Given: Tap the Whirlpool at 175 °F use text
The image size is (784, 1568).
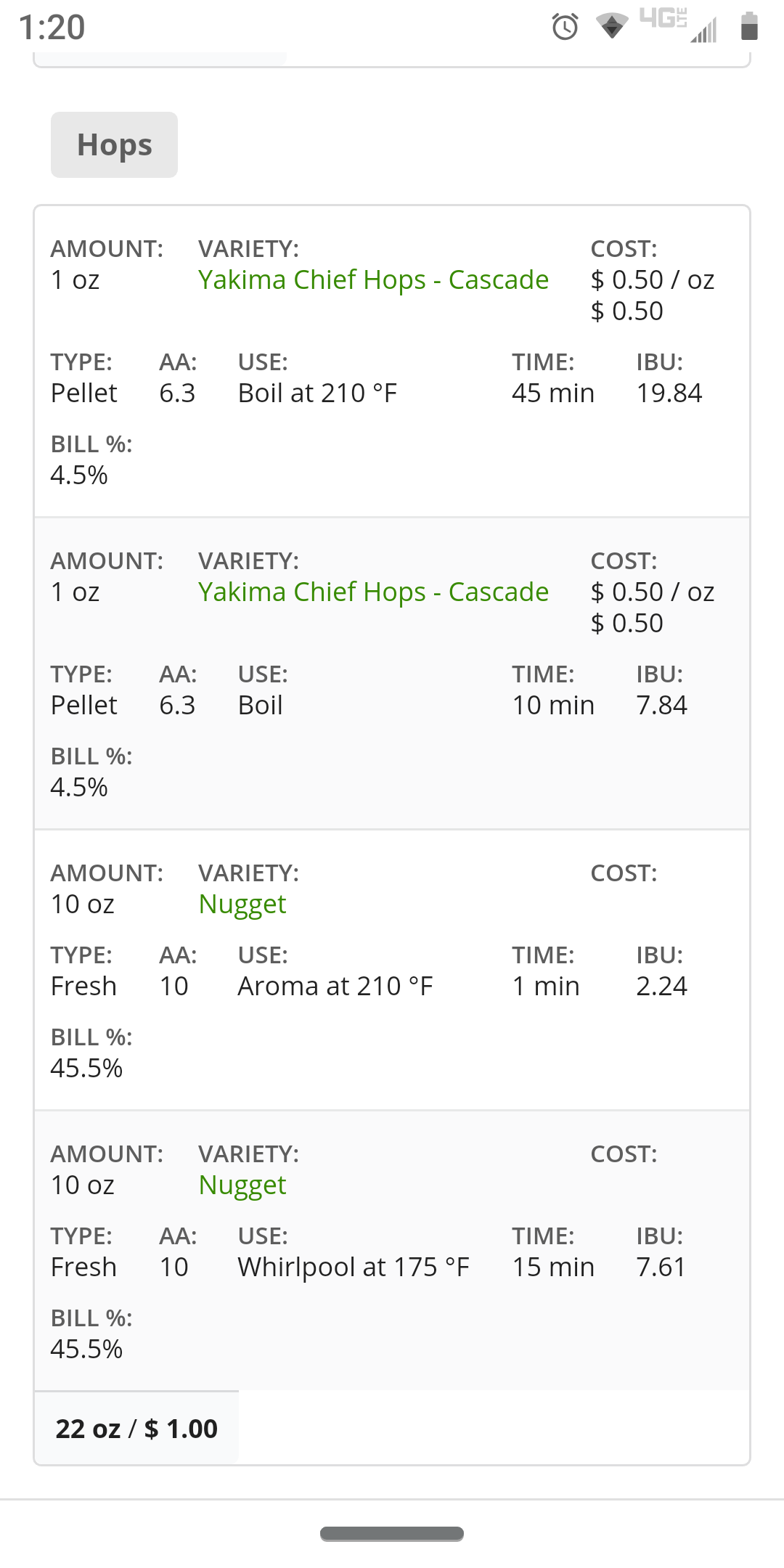Looking at the screenshot, I should pos(354,1267).
